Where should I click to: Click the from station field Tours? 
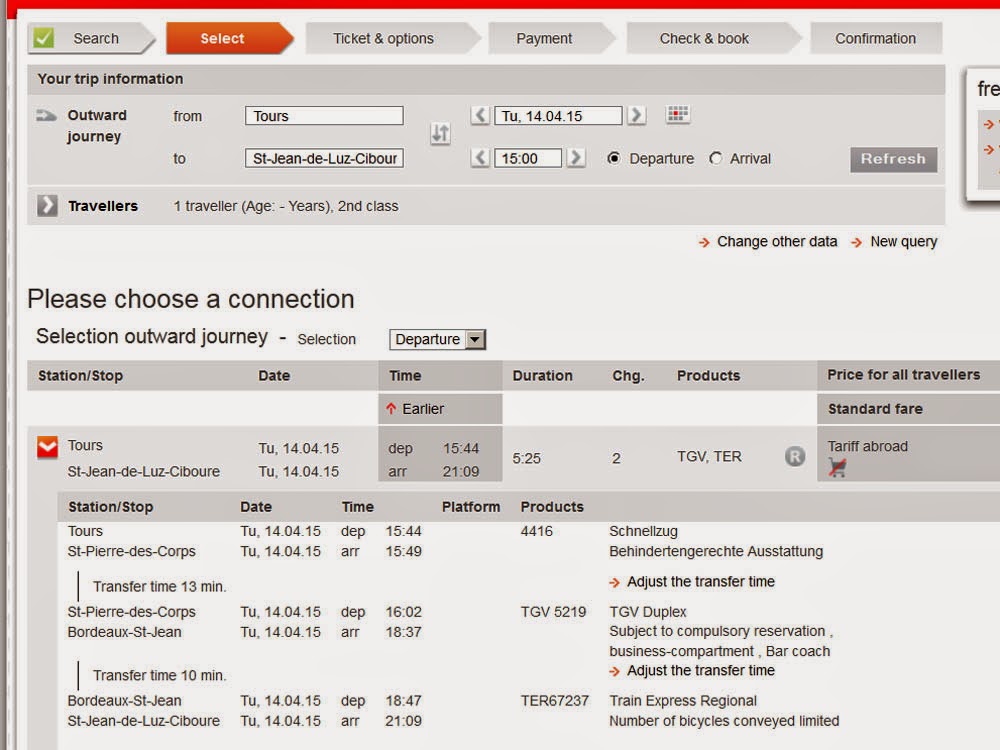coord(324,115)
